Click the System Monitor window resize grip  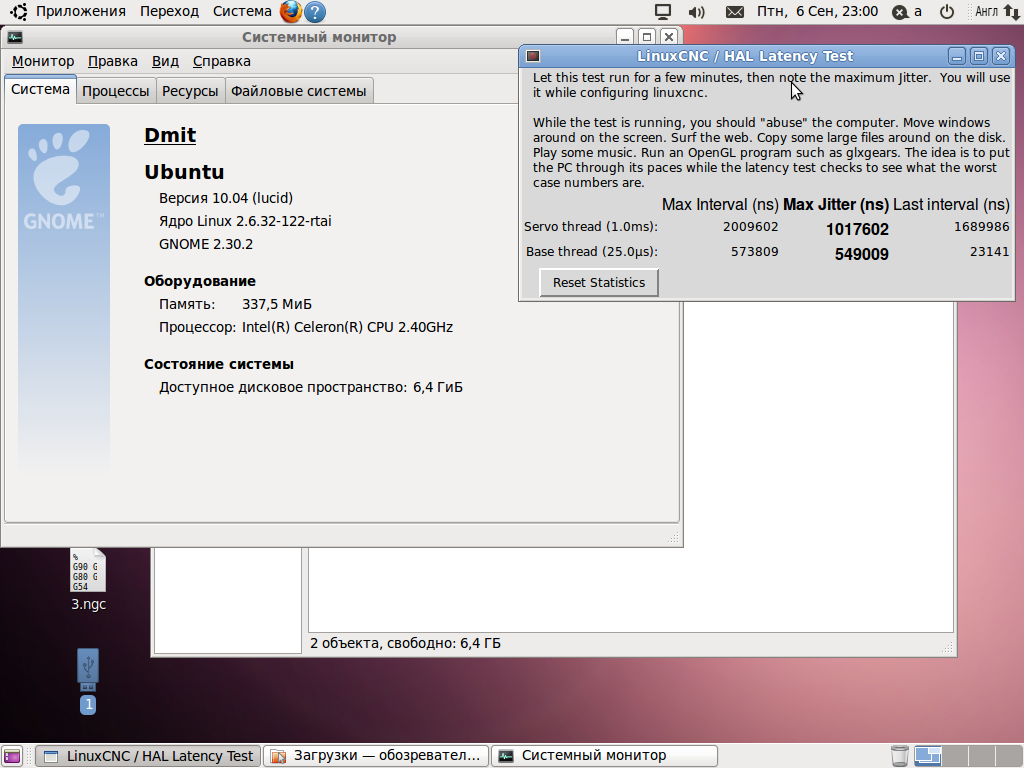tap(673, 537)
